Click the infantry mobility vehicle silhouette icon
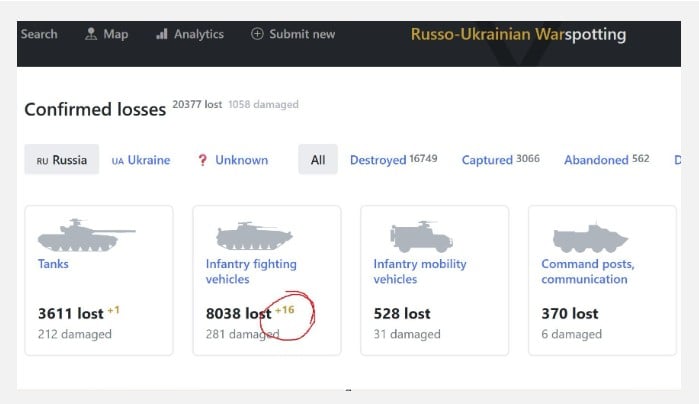The image size is (699, 404). [x=422, y=236]
